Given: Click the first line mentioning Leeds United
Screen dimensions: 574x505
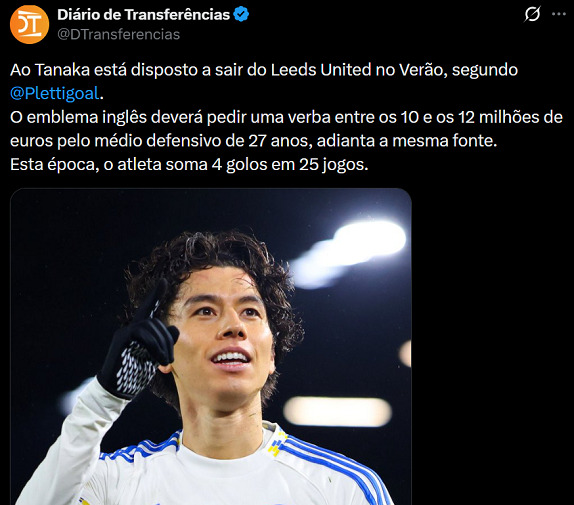Looking at the screenshot, I should pyautogui.click(x=264, y=70).
